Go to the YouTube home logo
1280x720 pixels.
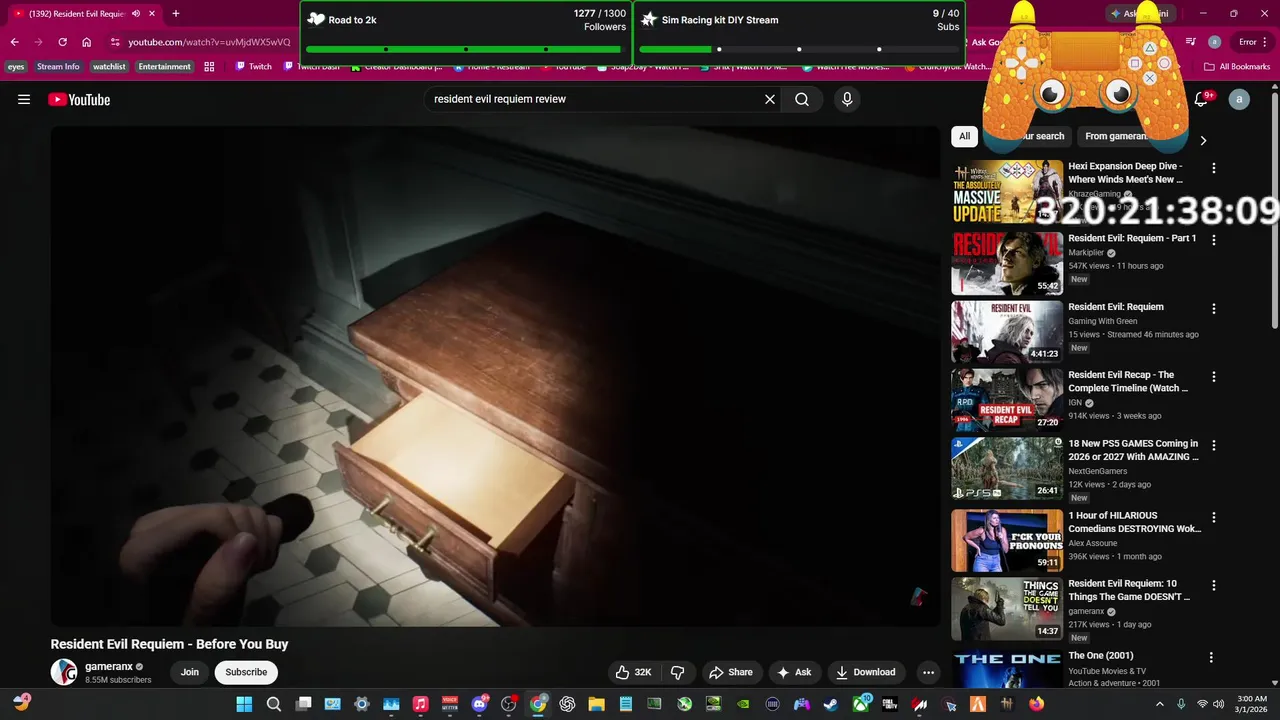(x=79, y=99)
